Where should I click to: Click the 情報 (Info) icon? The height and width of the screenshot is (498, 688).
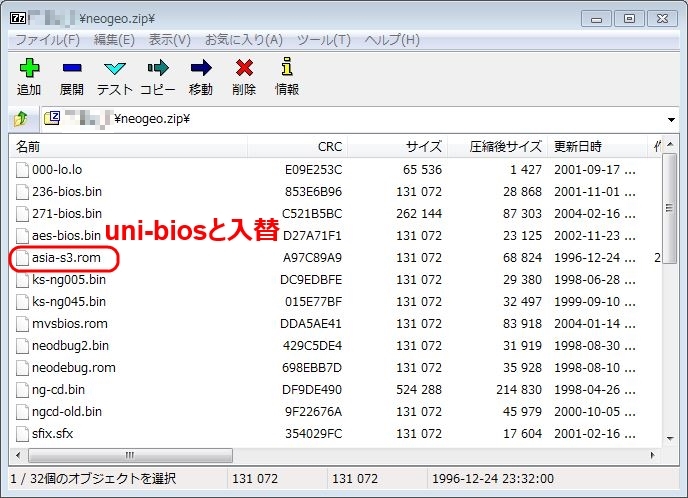287,67
